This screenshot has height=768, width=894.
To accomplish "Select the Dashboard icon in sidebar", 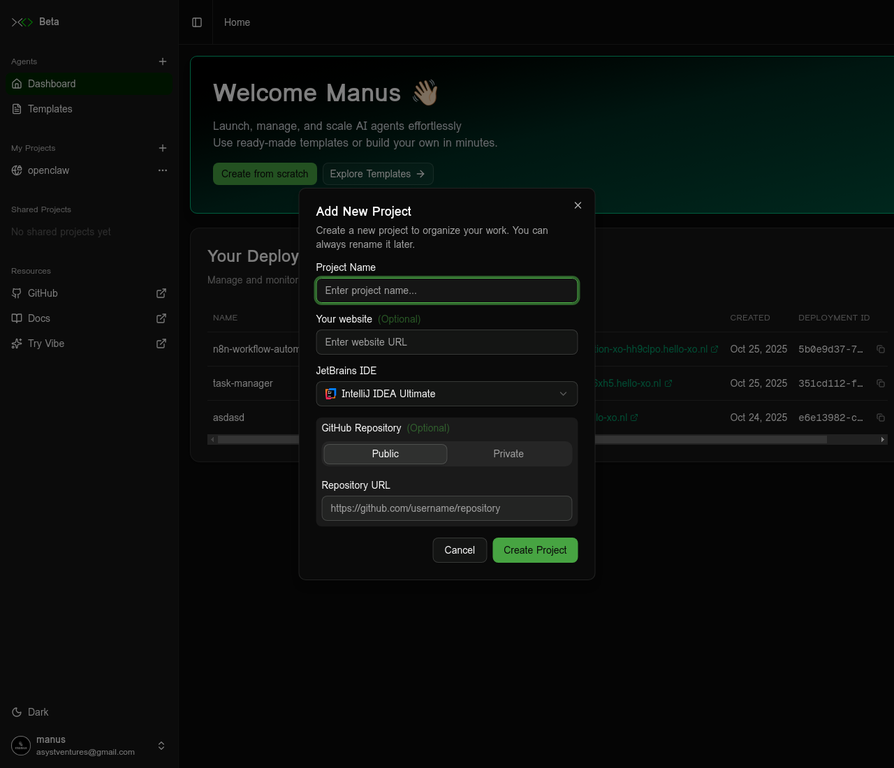I will coord(15,84).
